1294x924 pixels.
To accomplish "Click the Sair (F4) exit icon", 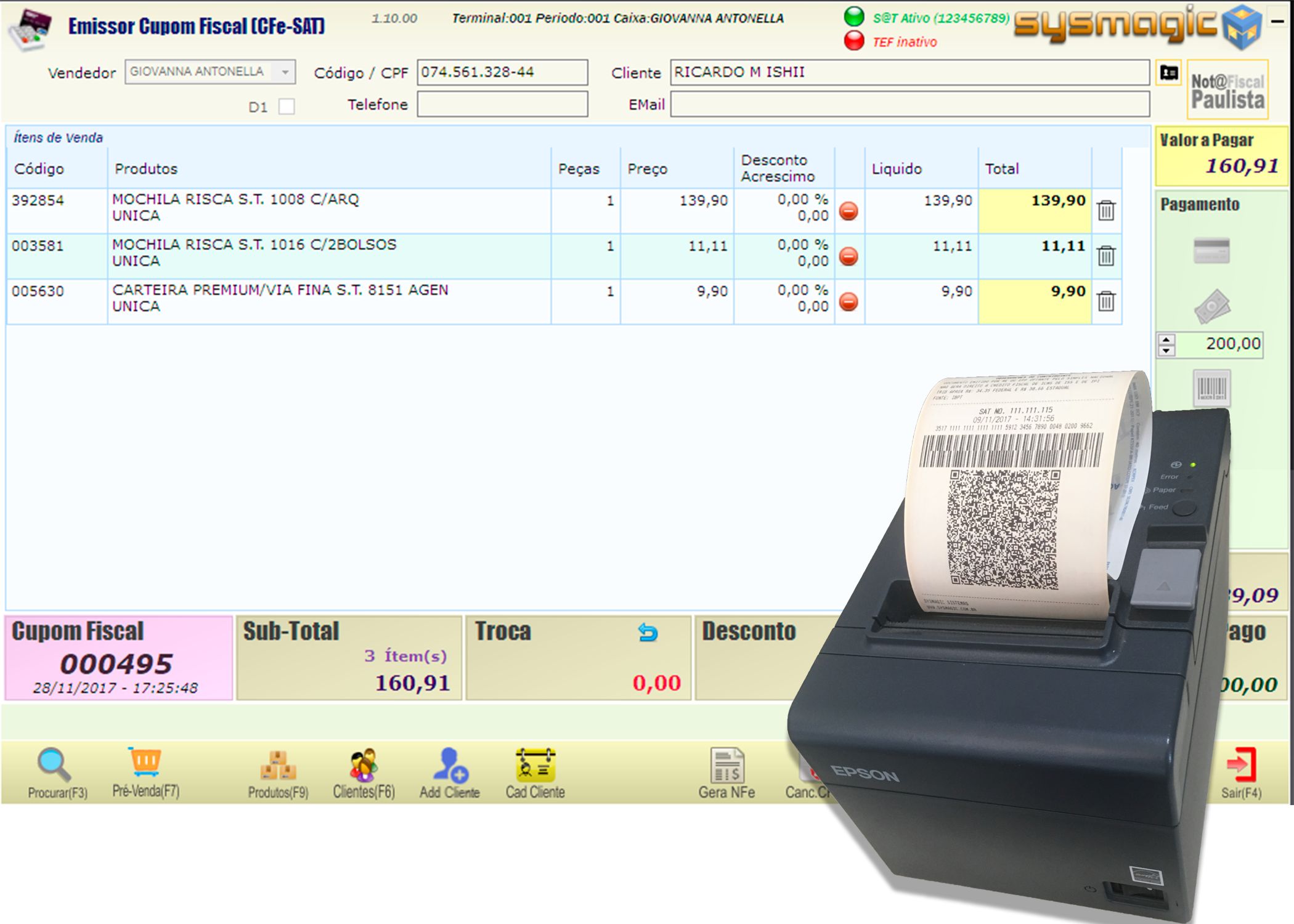I will (x=1241, y=765).
